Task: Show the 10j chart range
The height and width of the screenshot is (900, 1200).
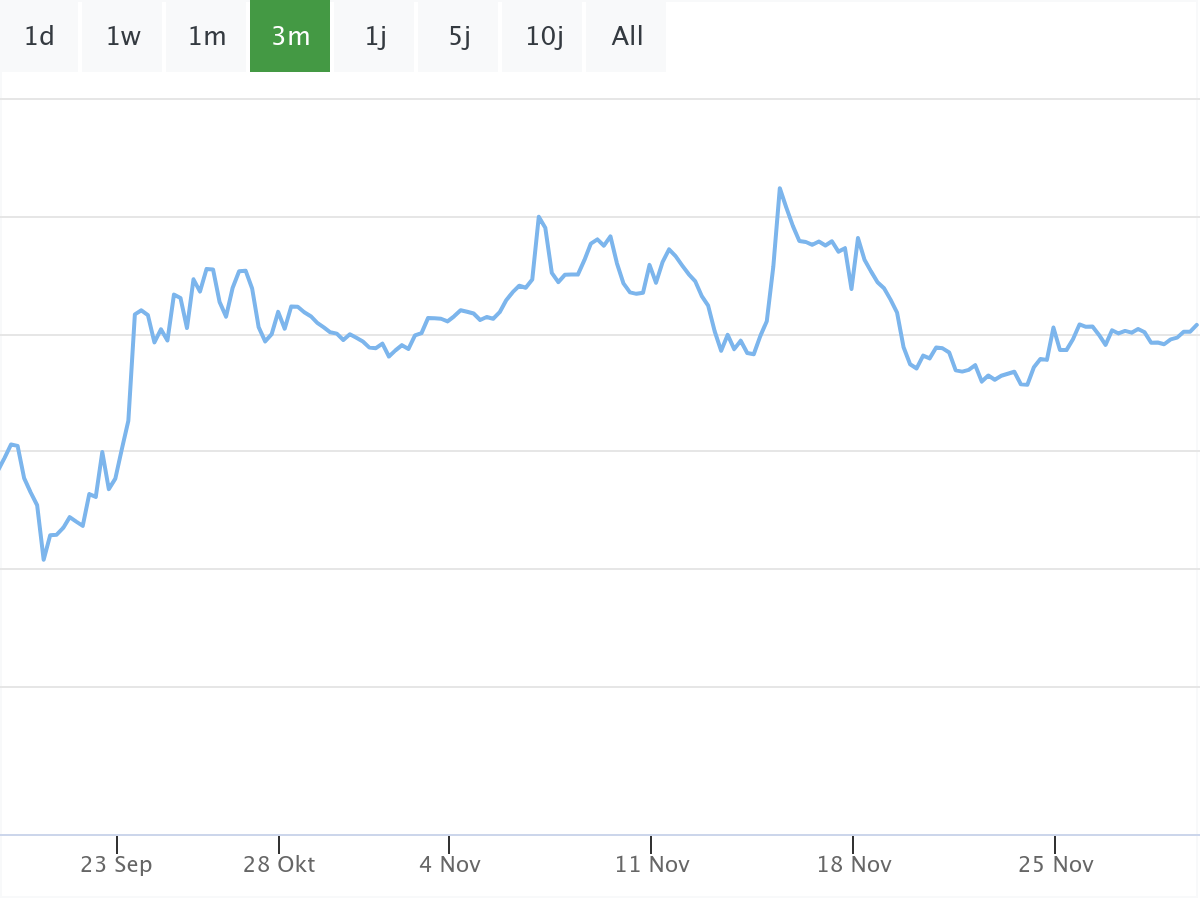Action: (x=544, y=37)
